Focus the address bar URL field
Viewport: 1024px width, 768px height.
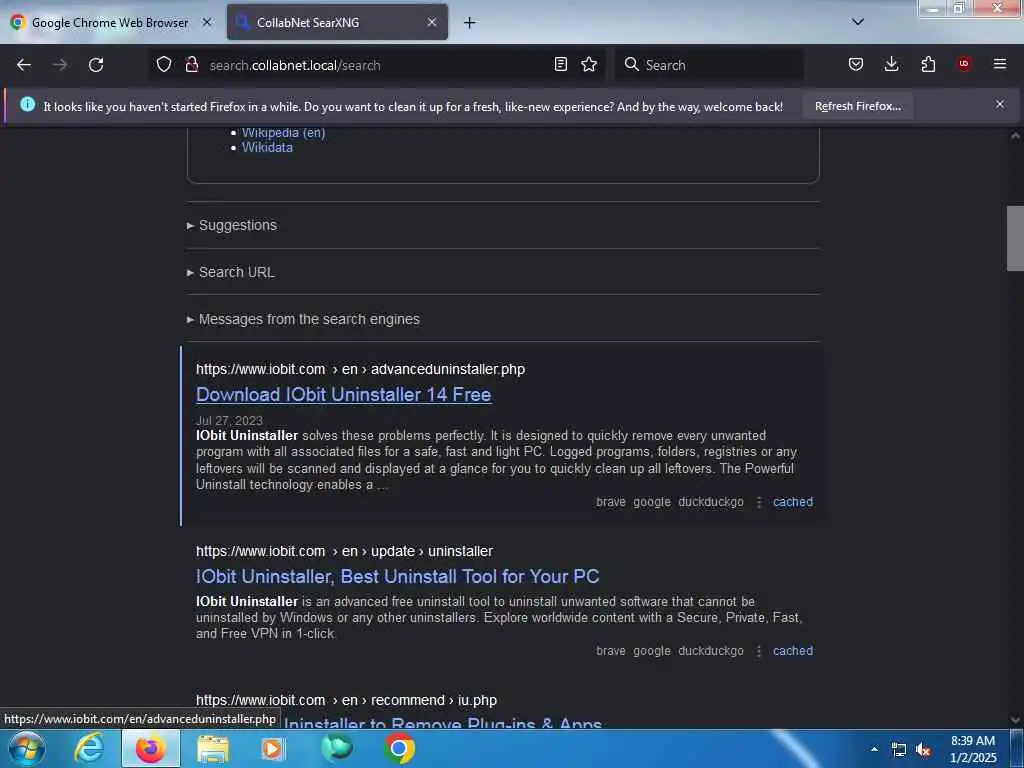pyautogui.click(x=376, y=65)
